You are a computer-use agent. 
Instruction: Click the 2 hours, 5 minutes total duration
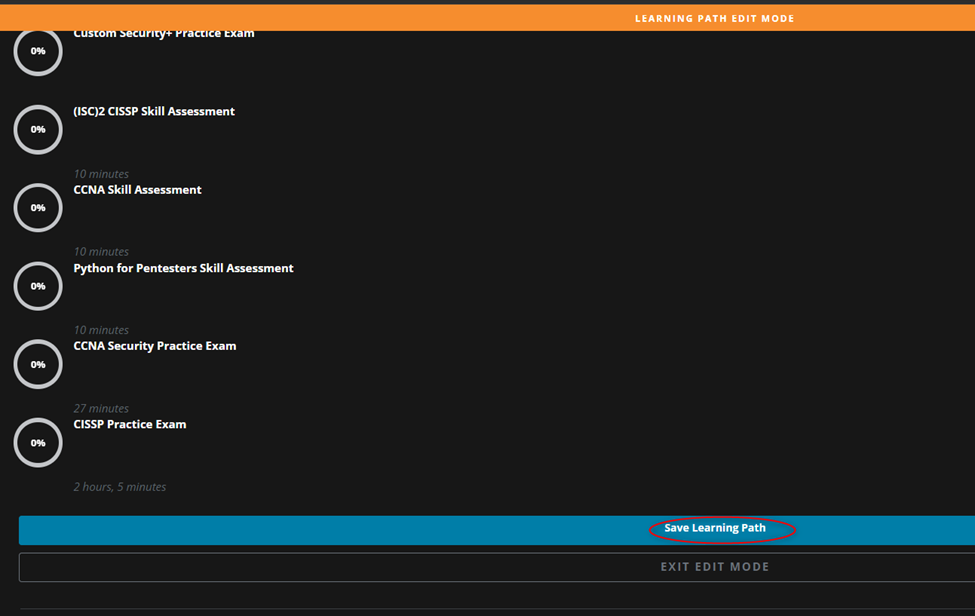point(120,486)
